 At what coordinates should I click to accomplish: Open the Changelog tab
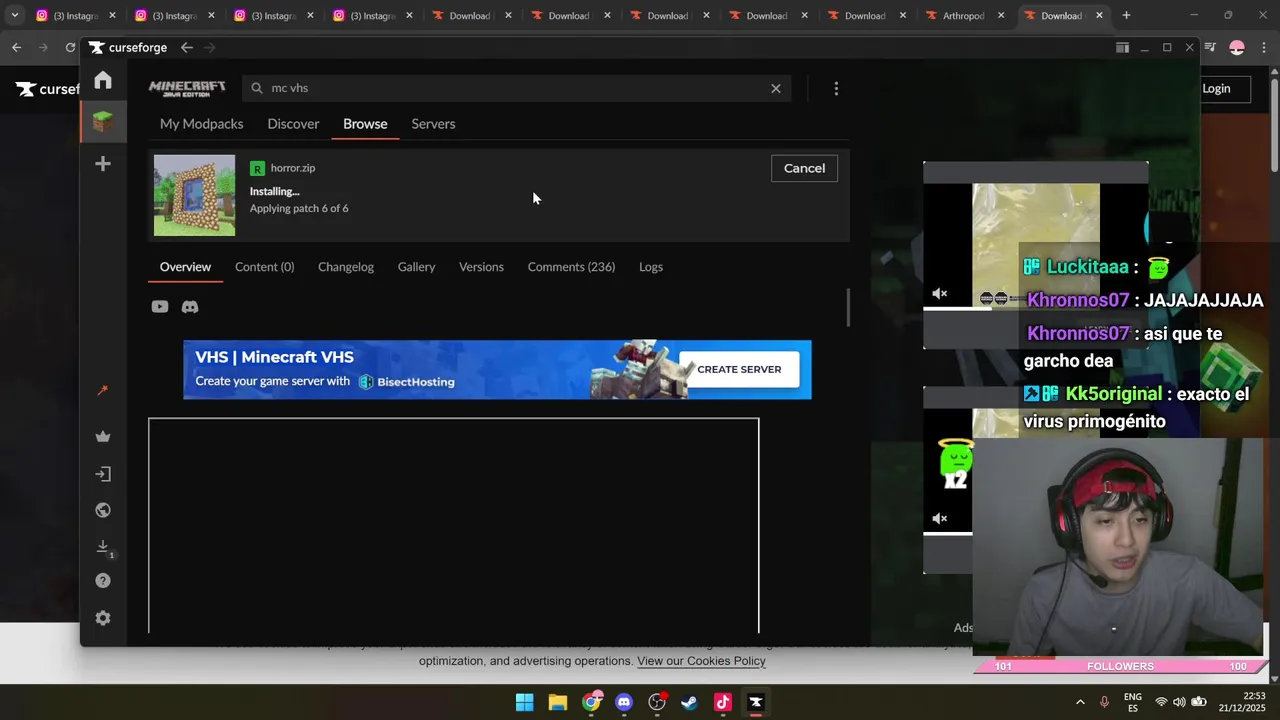[x=346, y=267]
